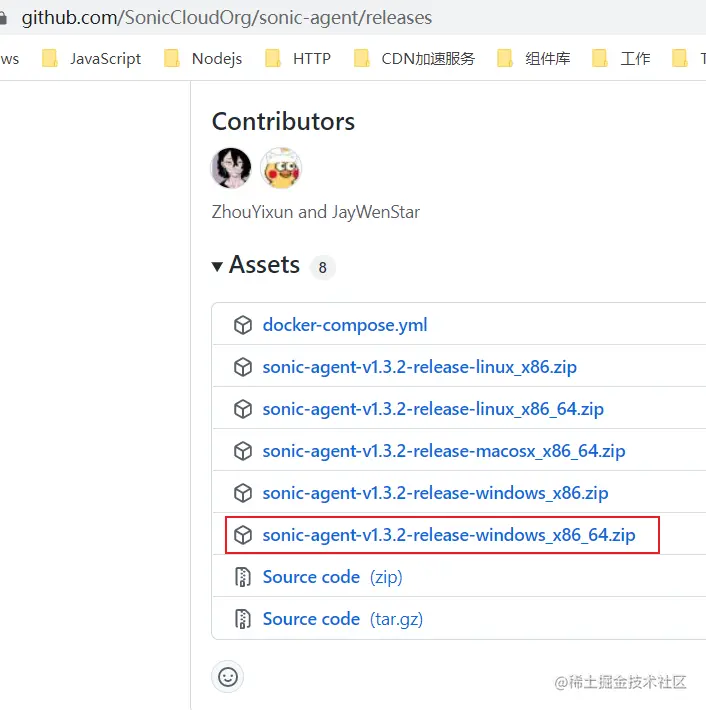Click package icon for linux_x86.zip asset
Screen dimensions: 706x710
[x=243, y=367]
